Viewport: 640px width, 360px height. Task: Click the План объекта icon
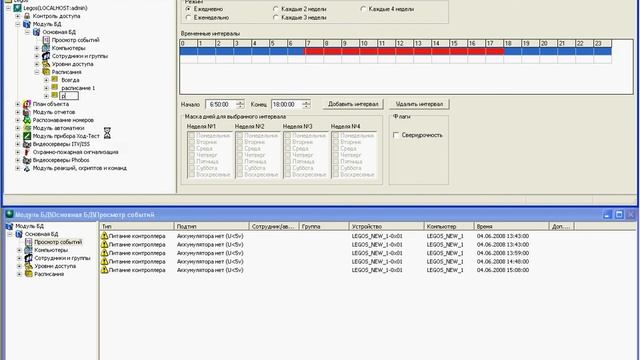(27, 104)
